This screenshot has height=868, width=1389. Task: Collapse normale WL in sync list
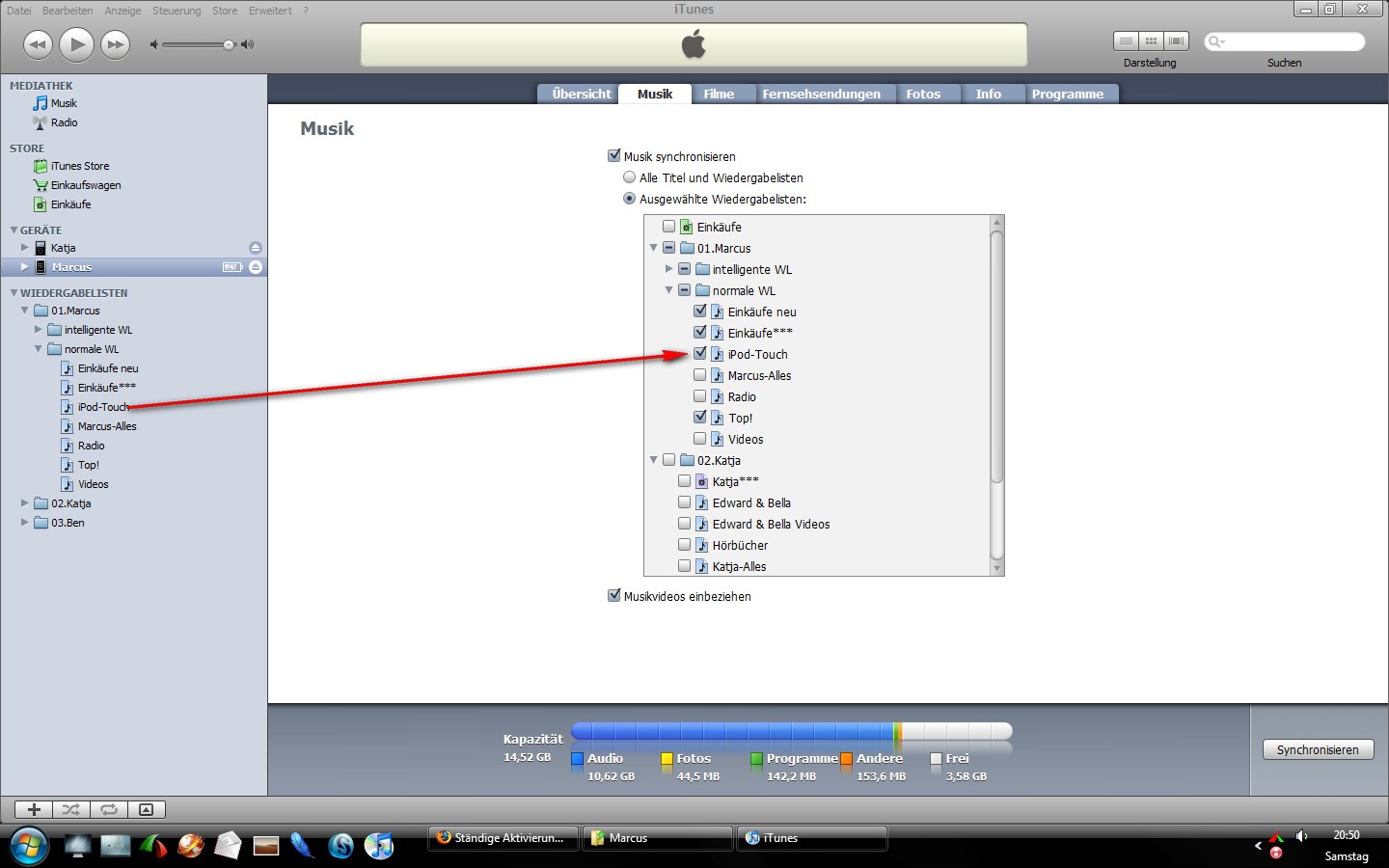click(x=668, y=290)
